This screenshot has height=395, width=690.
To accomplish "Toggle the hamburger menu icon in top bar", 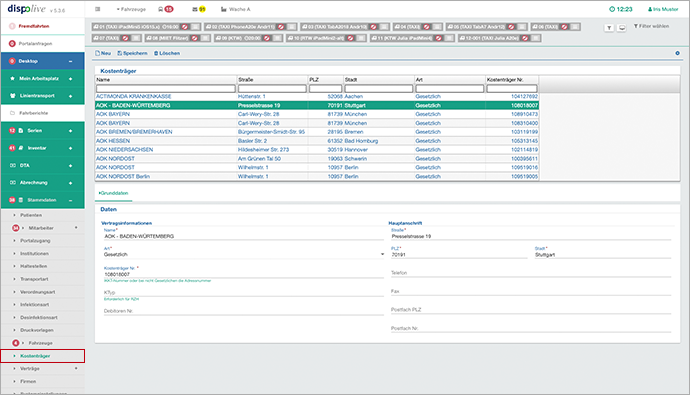I will [98, 9].
